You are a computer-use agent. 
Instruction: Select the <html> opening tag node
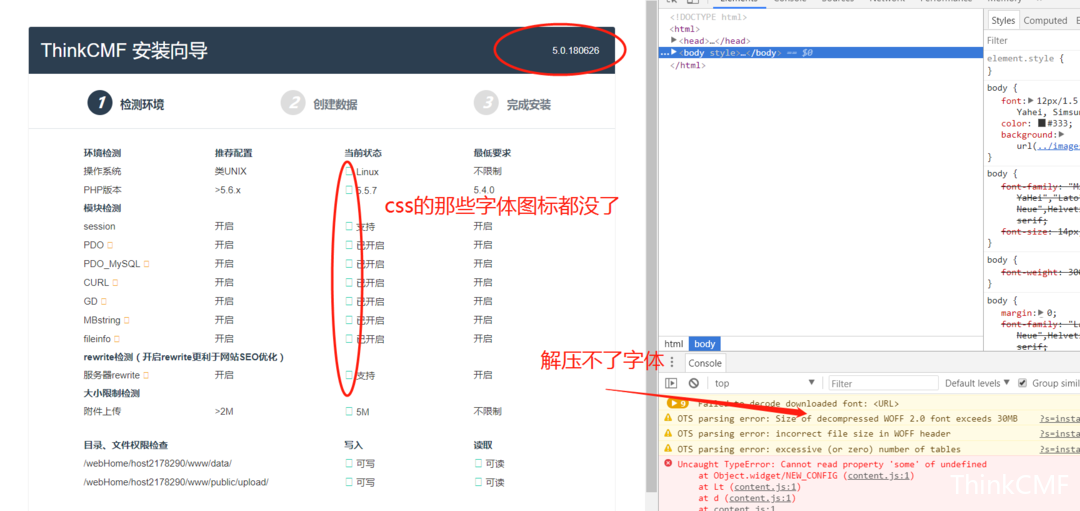(685, 29)
